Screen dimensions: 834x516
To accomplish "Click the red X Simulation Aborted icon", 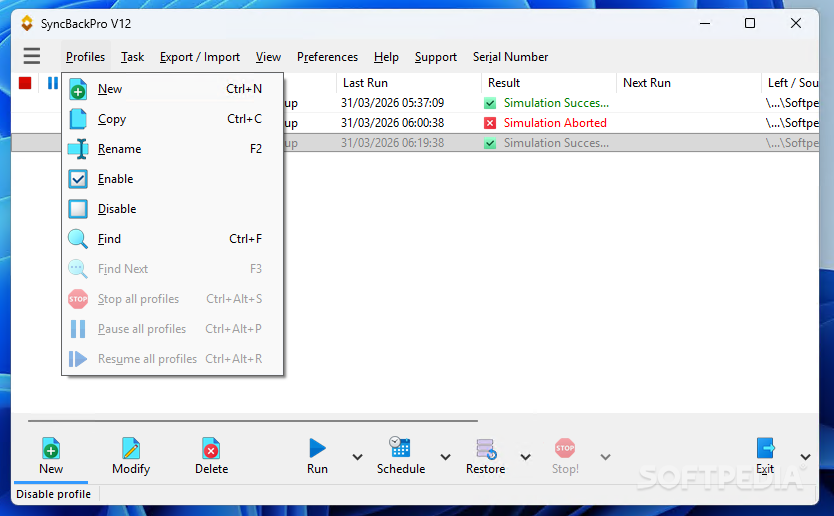I will pyautogui.click(x=490, y=123).
